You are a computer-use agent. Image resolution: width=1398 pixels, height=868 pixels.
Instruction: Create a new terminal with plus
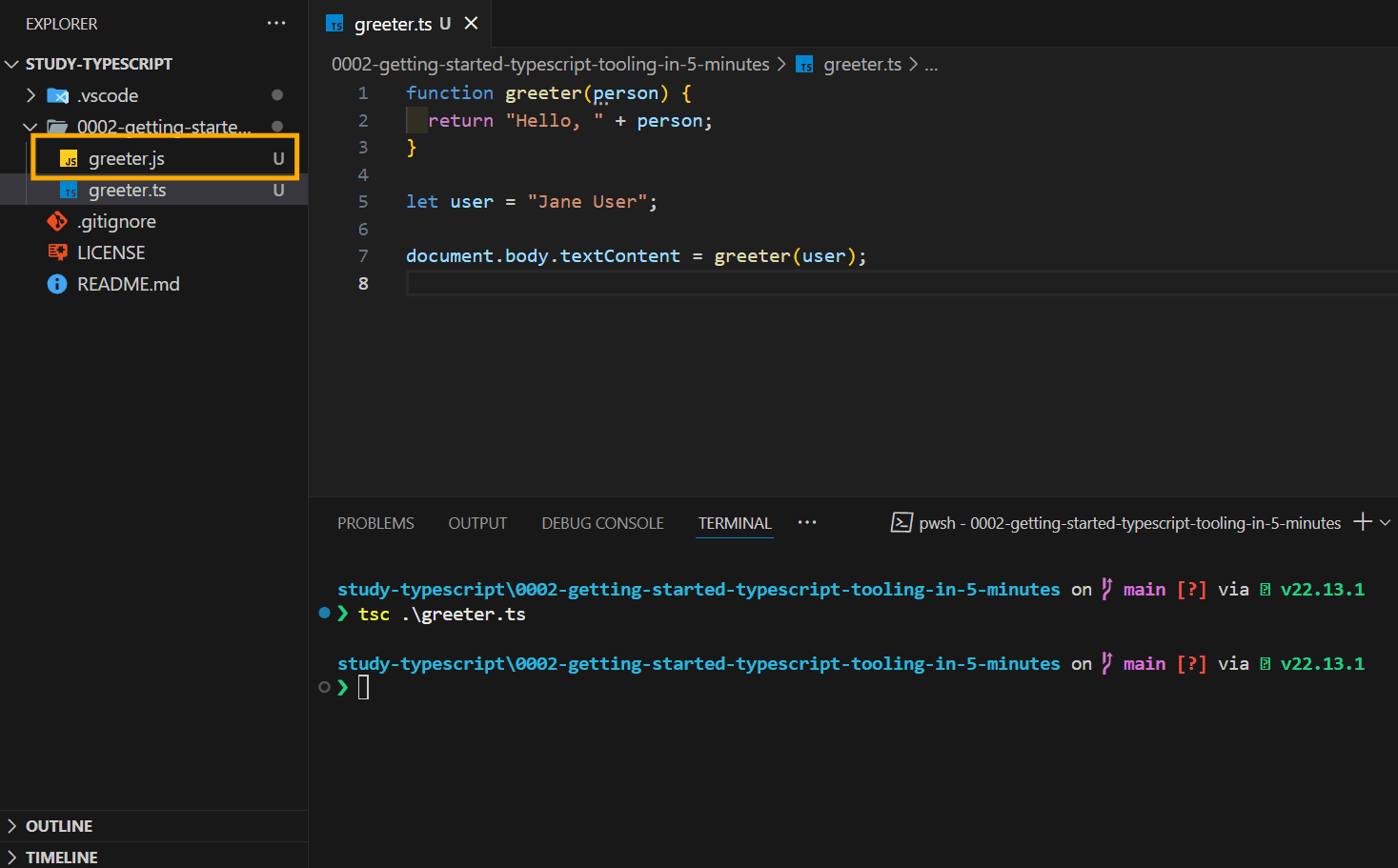tap(1363, 521)
